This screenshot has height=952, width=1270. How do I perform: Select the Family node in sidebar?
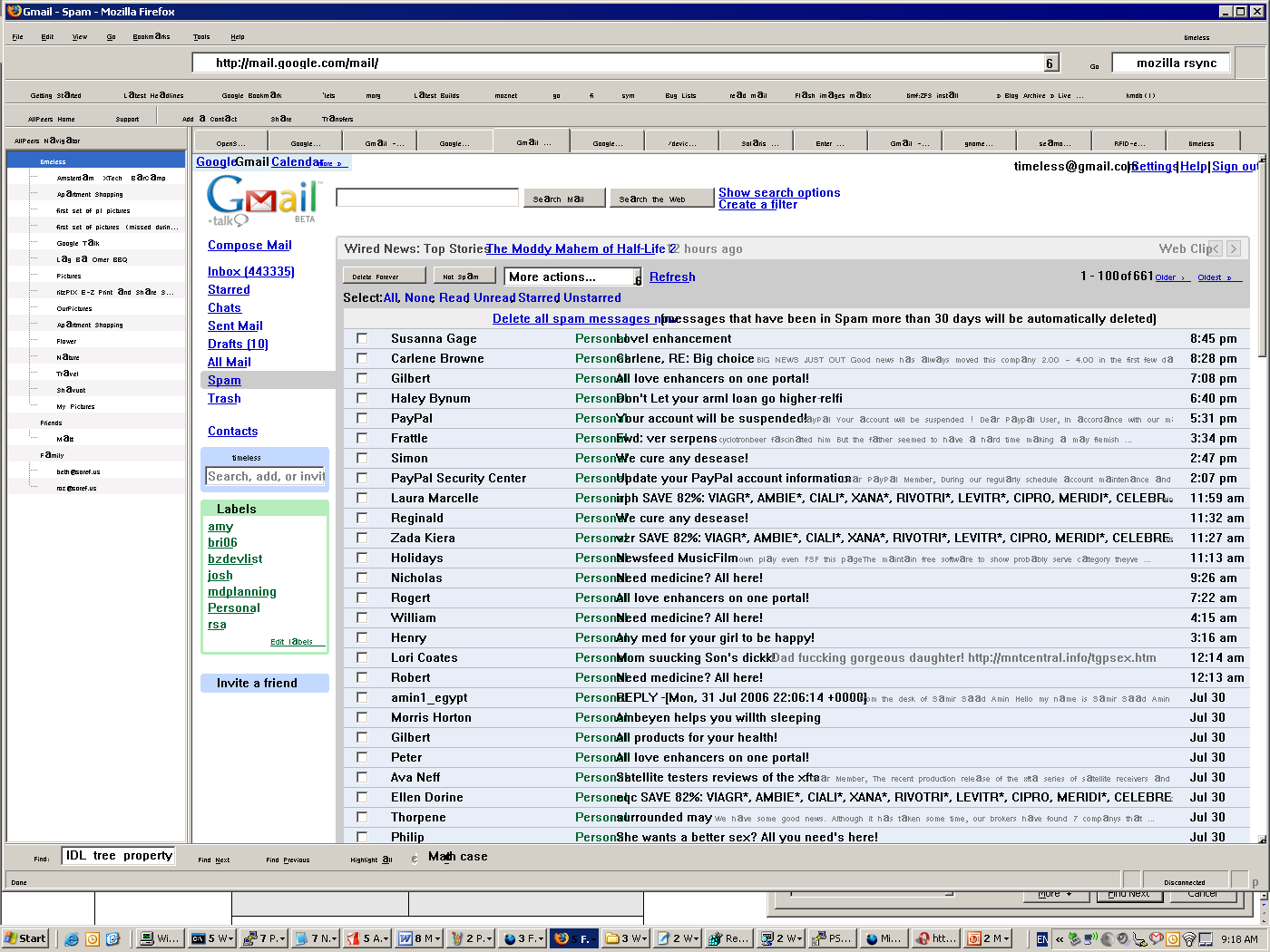pyautogui.click(x=52, y=455)
